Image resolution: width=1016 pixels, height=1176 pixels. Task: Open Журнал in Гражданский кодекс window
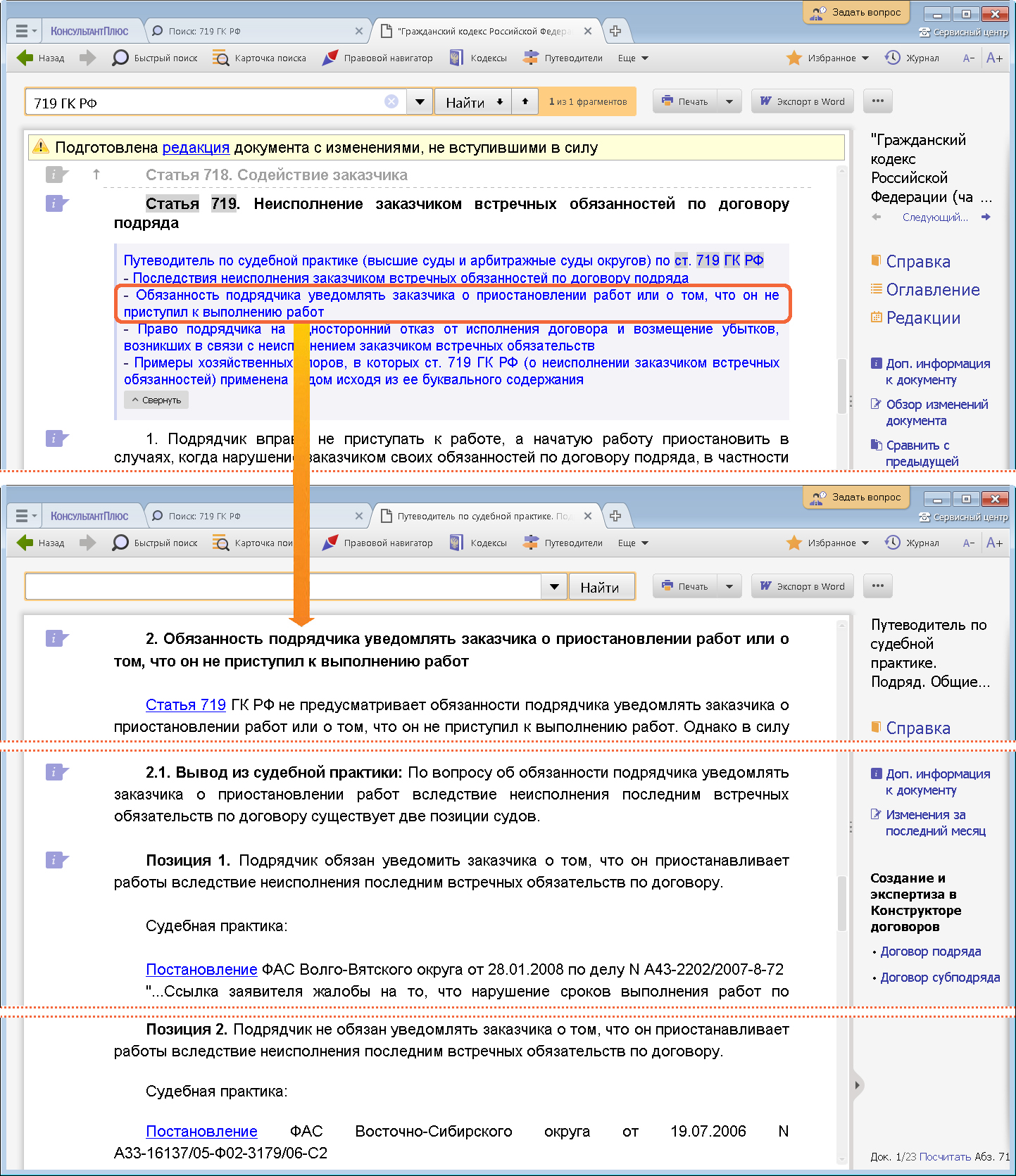912,58
